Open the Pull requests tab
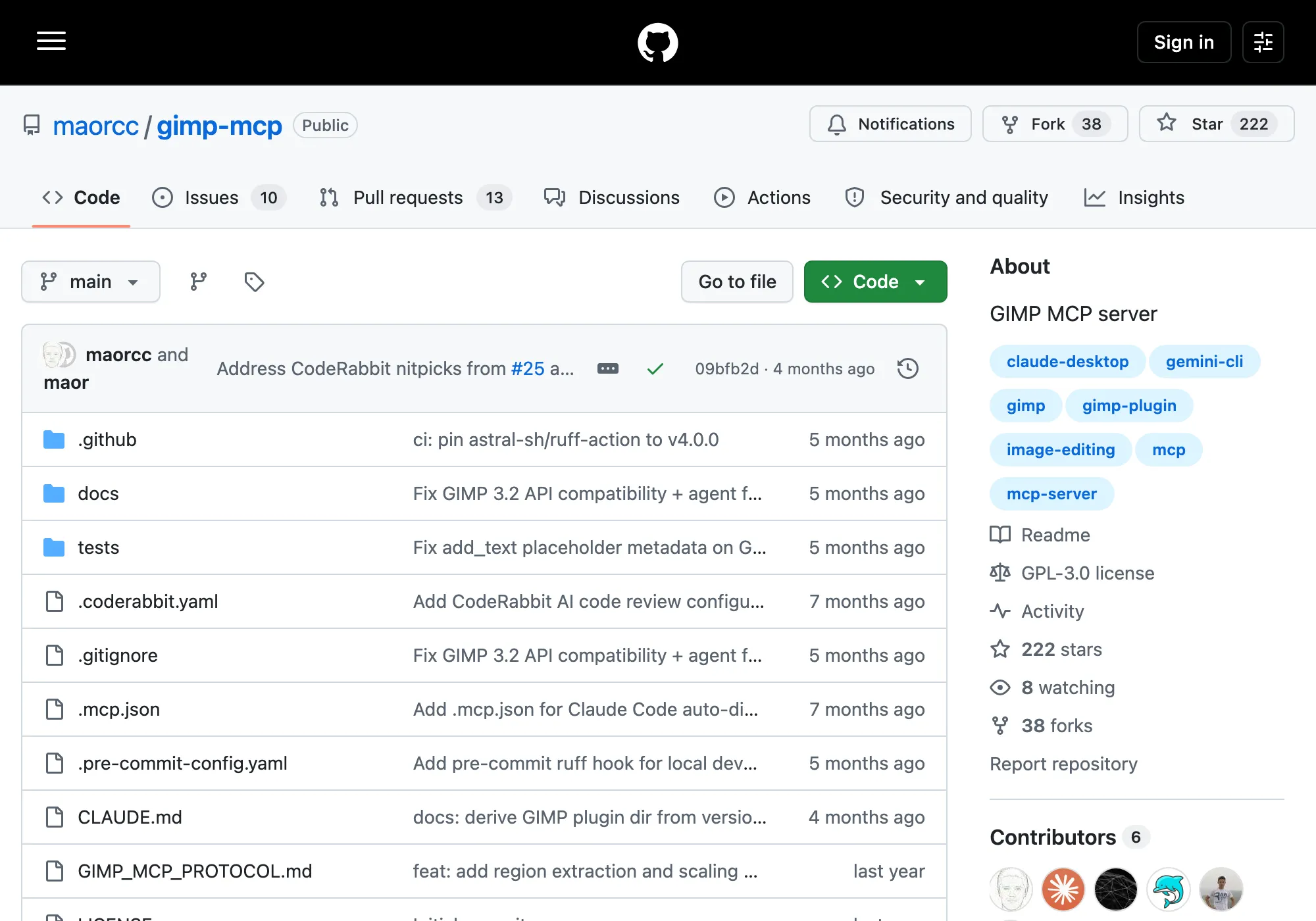 tap(415, 197)
